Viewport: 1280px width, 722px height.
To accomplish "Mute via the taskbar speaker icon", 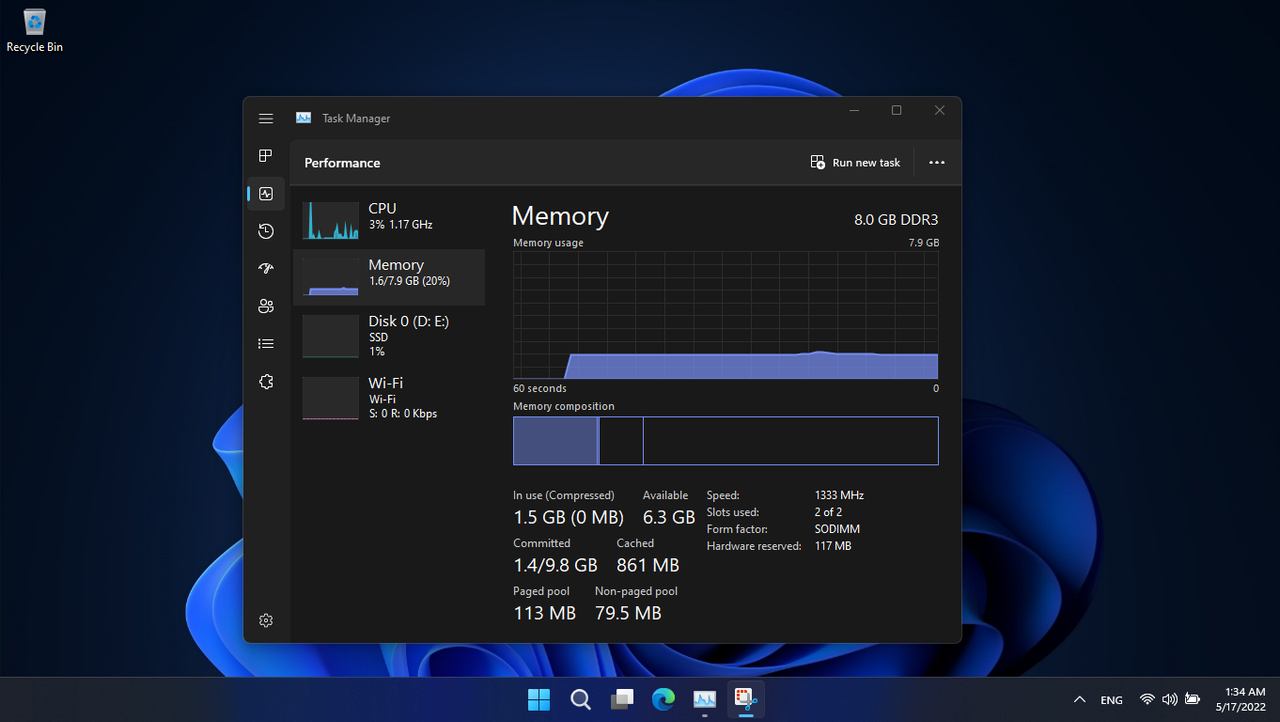I will [x=1169, y=700].
